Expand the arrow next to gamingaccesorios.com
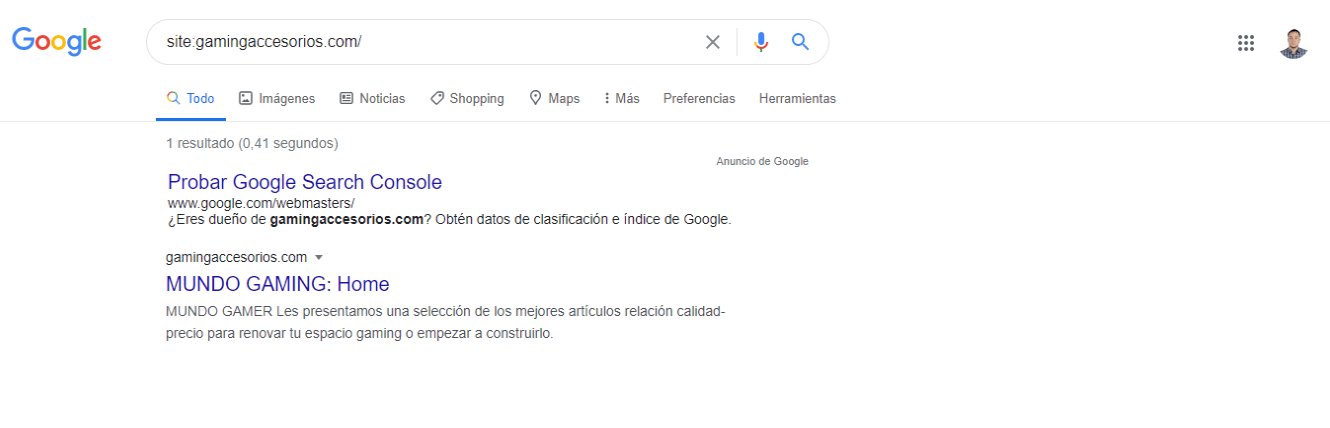This screenshot has height=428, width=1330. (319, 258)
